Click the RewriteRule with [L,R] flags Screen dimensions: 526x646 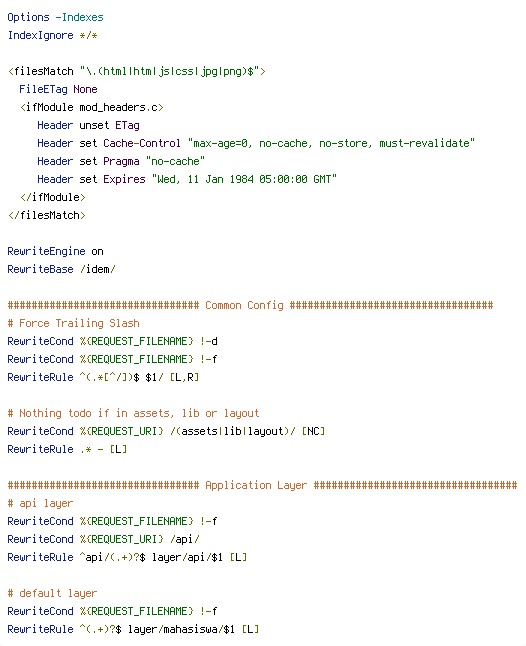(103, 377)
